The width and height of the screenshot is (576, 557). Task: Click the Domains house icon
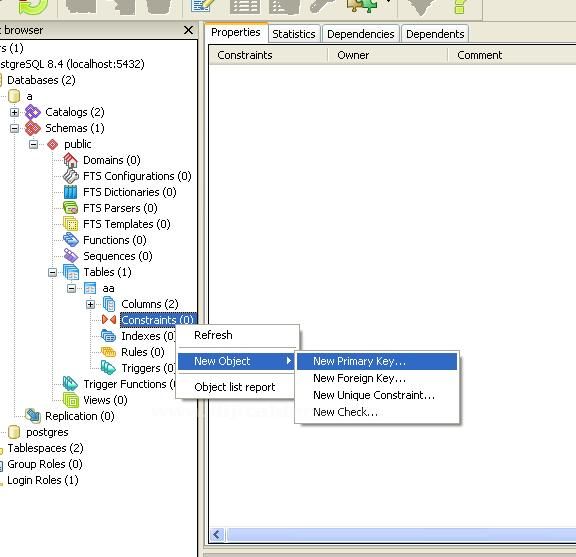(71, 160)
